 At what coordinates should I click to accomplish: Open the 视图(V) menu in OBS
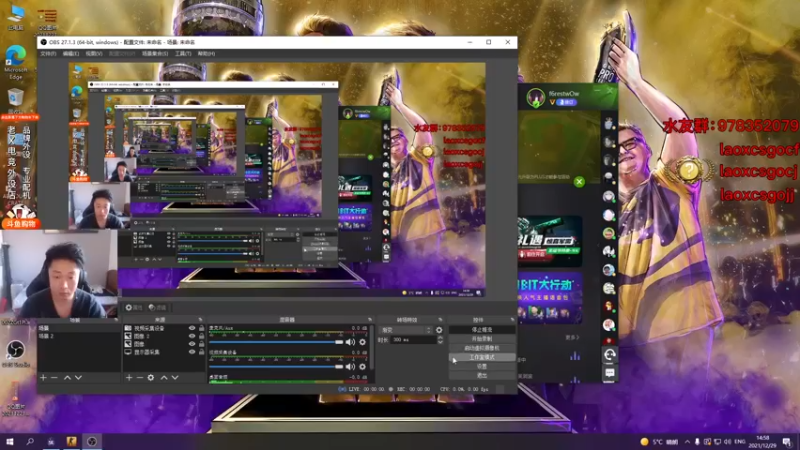(x=93, y=54)
